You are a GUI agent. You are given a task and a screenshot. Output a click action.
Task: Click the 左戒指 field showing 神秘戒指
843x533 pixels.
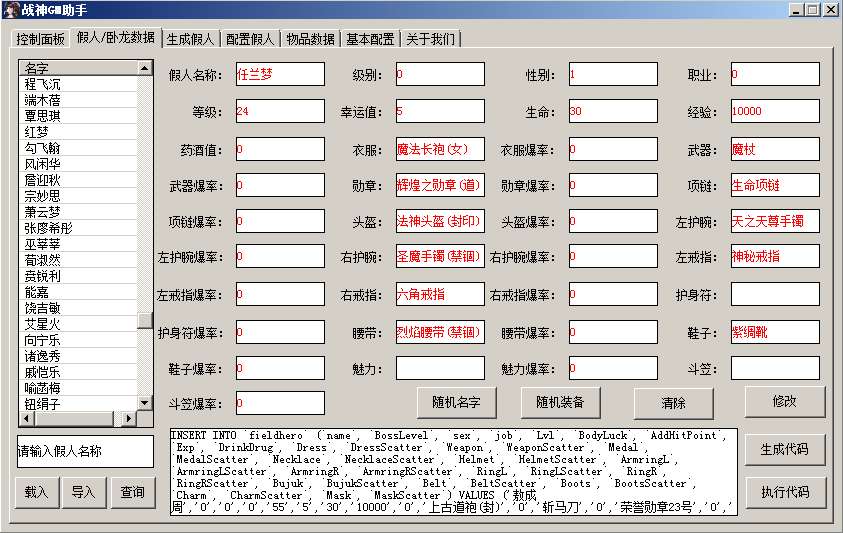[775, 256]
